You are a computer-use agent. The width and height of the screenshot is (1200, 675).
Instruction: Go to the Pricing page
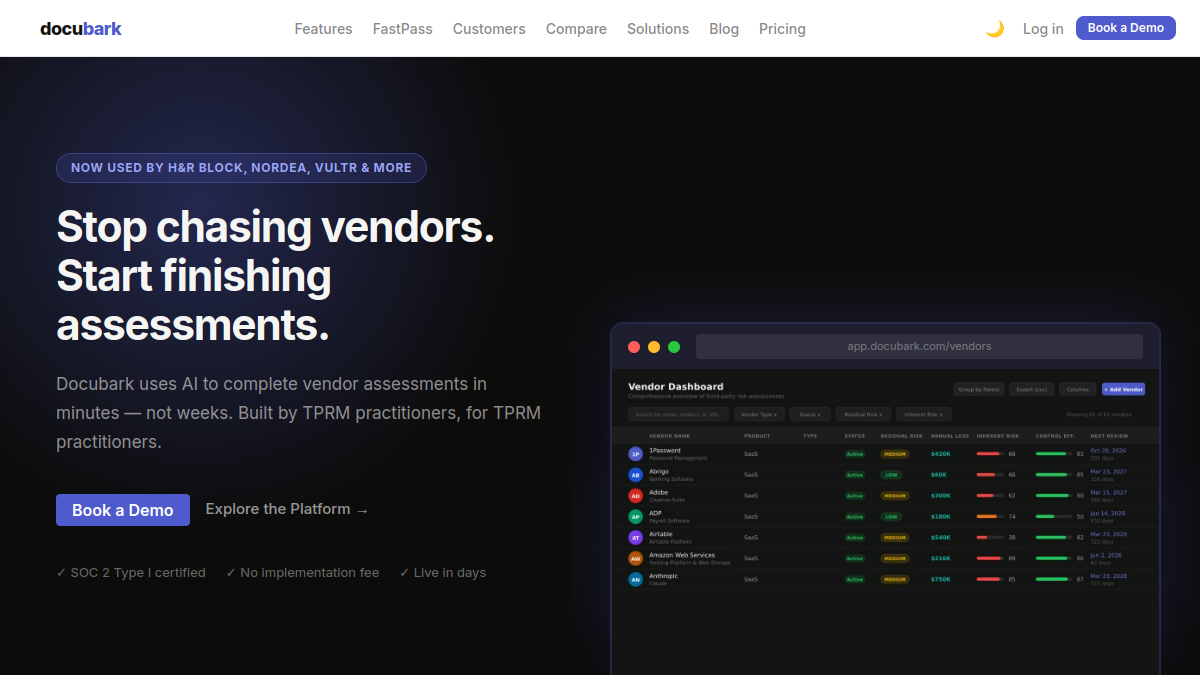pos(782,29)
